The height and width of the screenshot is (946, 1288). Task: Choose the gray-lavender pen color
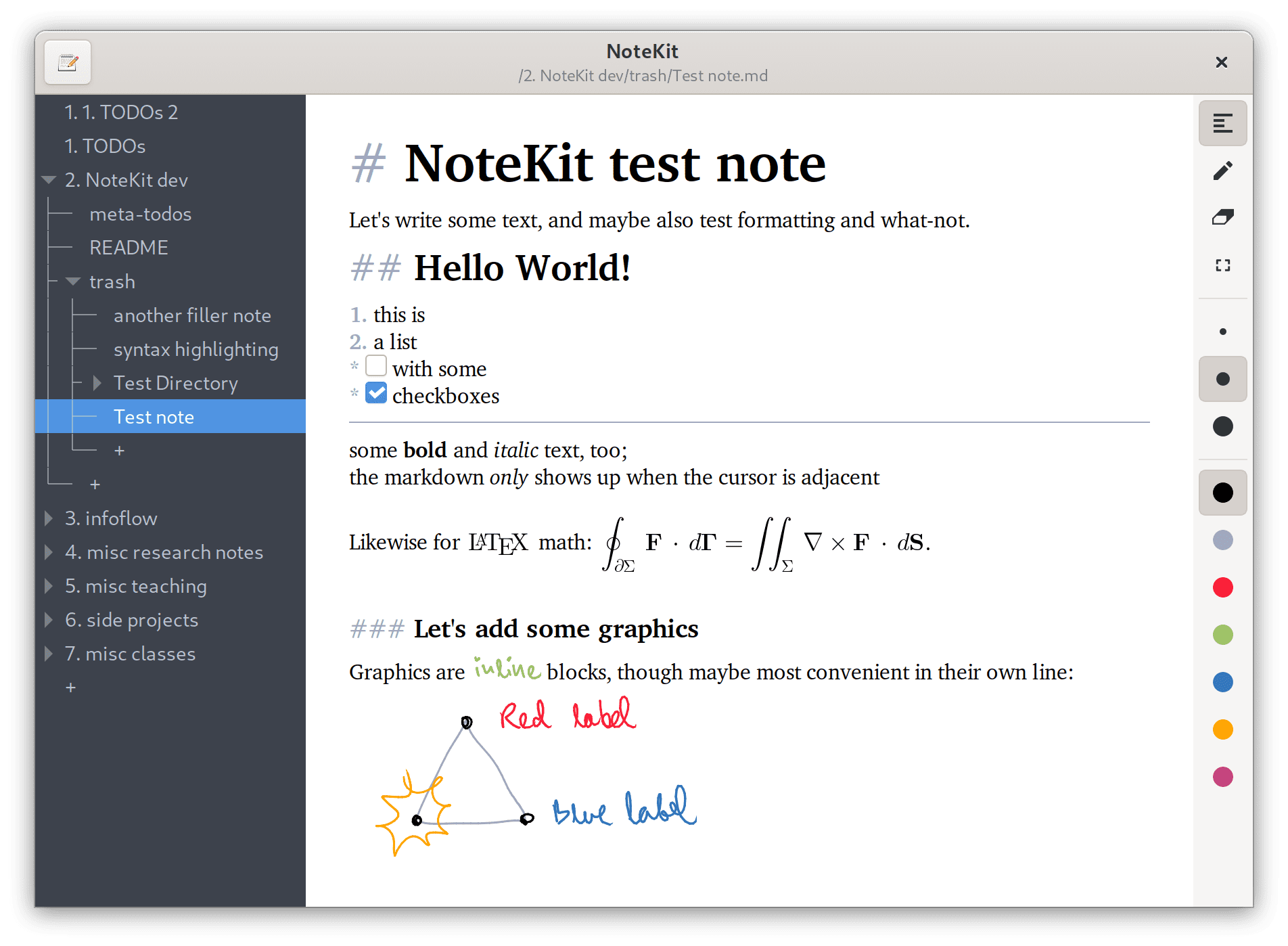tap(1222, 540)
